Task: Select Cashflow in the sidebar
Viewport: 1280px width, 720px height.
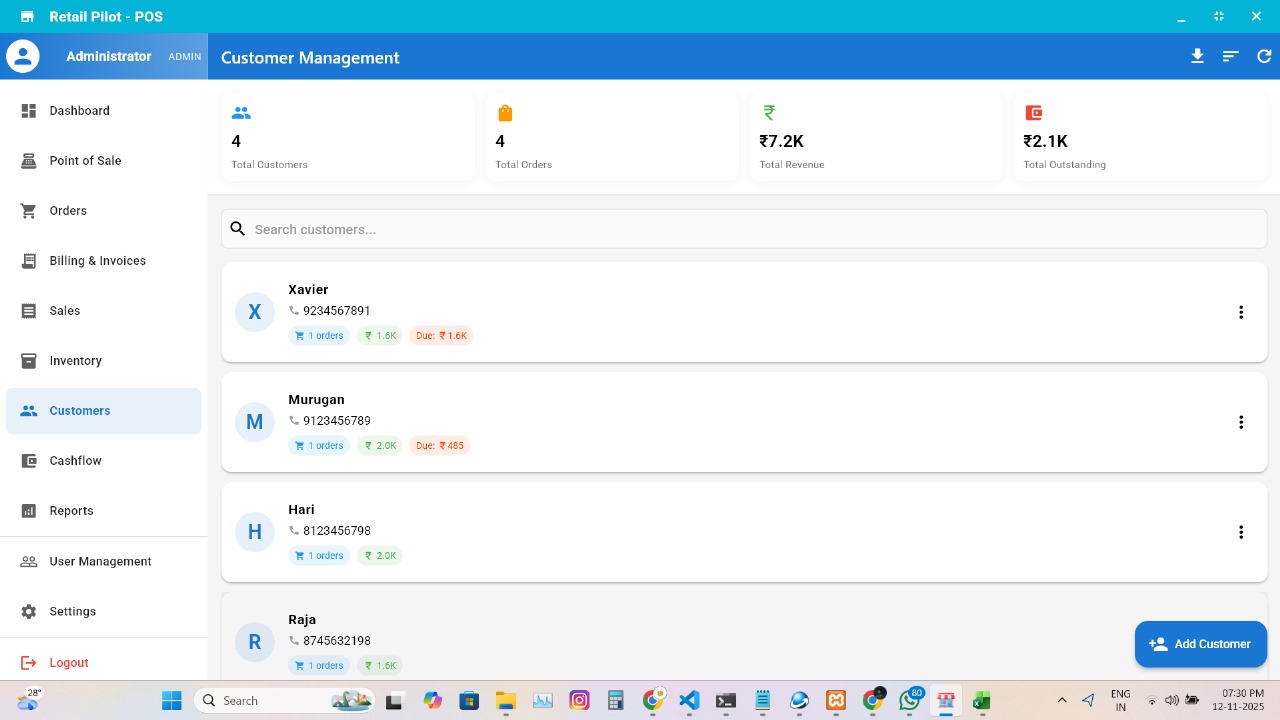Action: (75, 461)
